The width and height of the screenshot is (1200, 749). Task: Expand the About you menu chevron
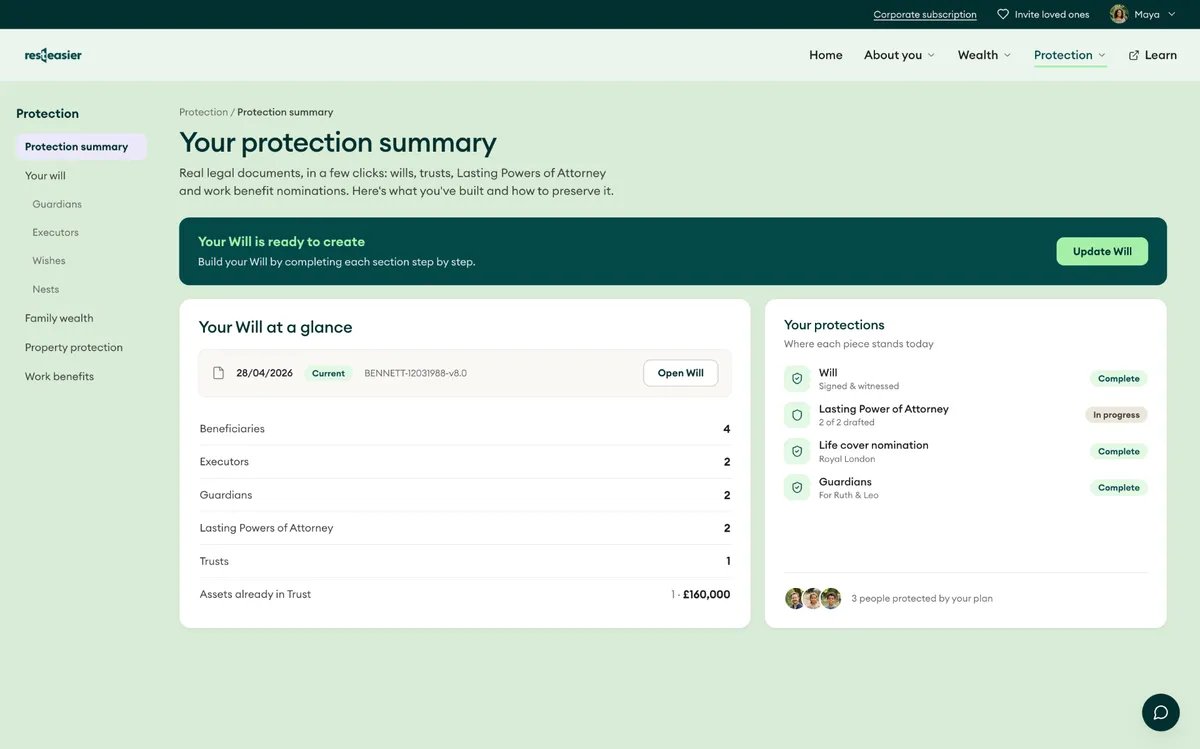pyautogui.click(x=931, y=55)
